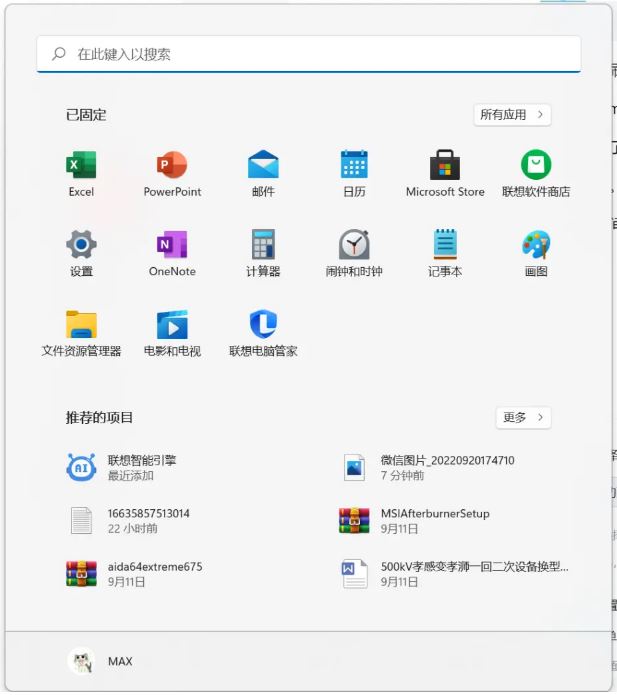The image size is (617, 695).
Task: Click the search magnifier icon
Action: [x=59, y=54]
